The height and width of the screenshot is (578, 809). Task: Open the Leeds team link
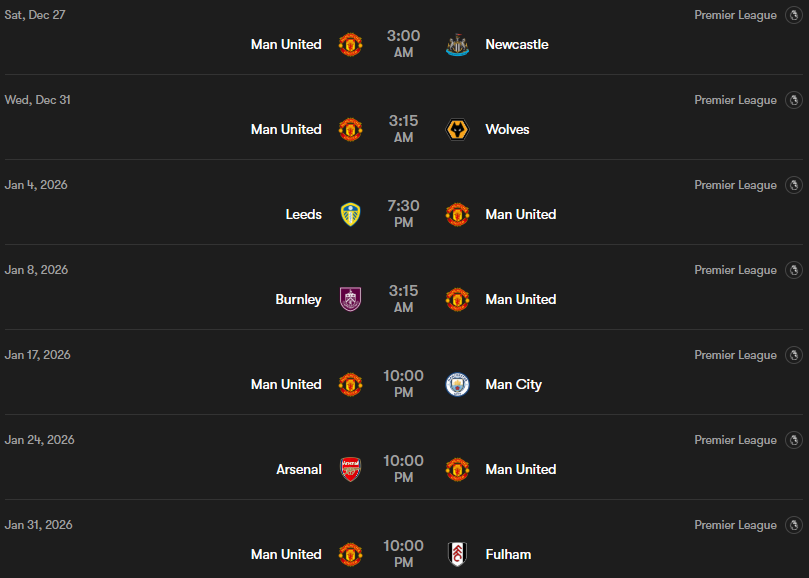[x=304, y=215]
